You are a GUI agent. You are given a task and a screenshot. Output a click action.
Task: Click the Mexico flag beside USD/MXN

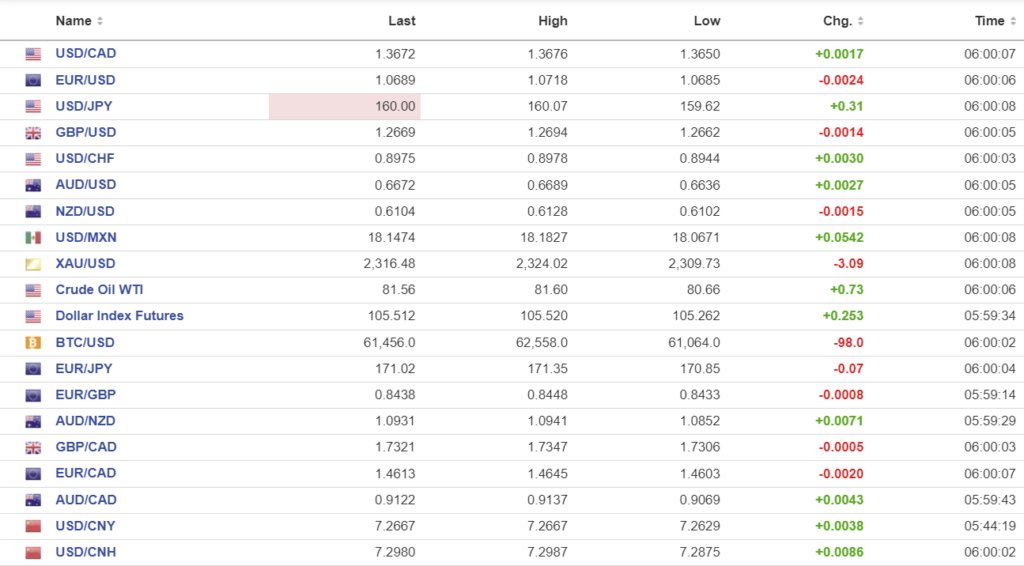[x=33, y=238]
